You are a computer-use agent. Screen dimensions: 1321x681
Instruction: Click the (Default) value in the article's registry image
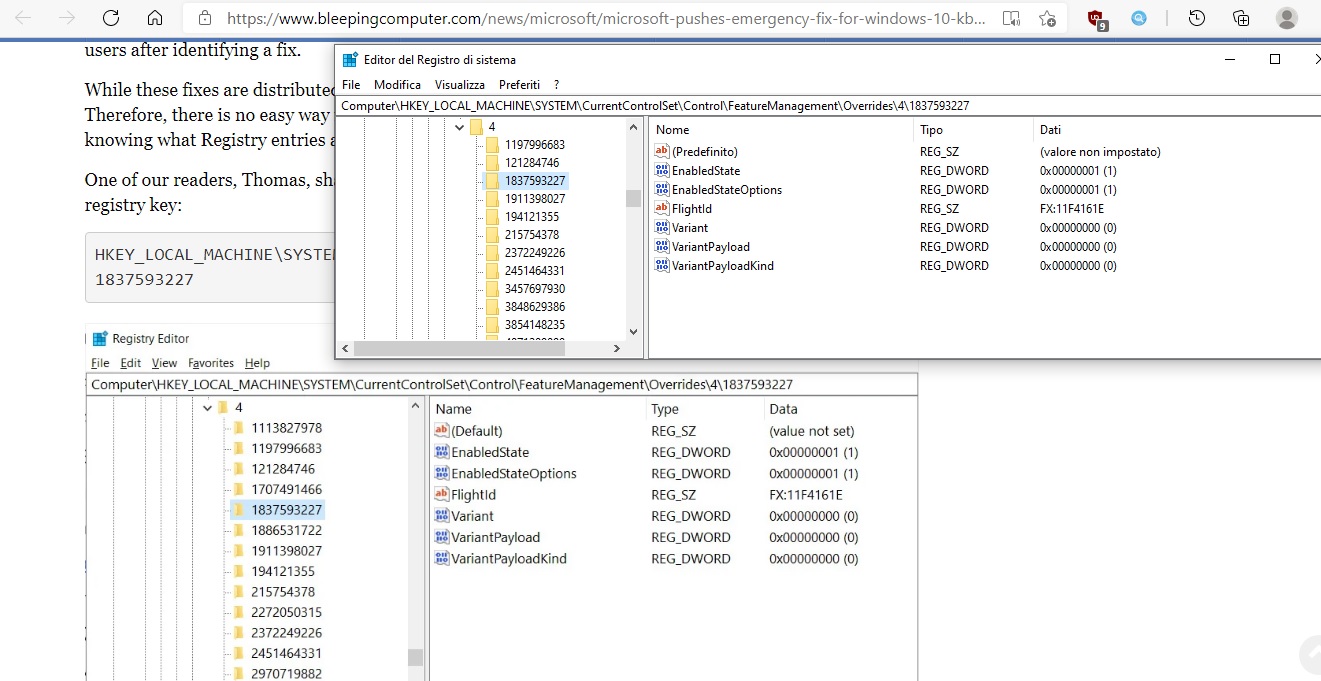(x=476, y=431)
